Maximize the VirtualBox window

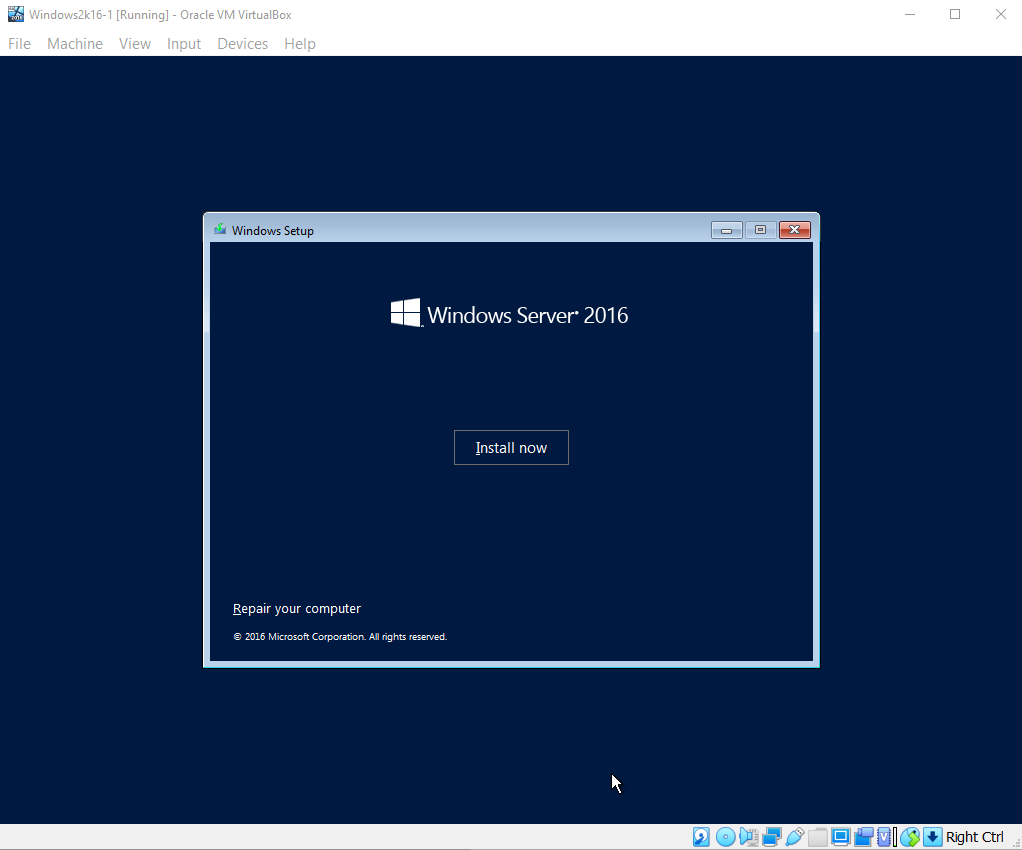click(955, 14)
